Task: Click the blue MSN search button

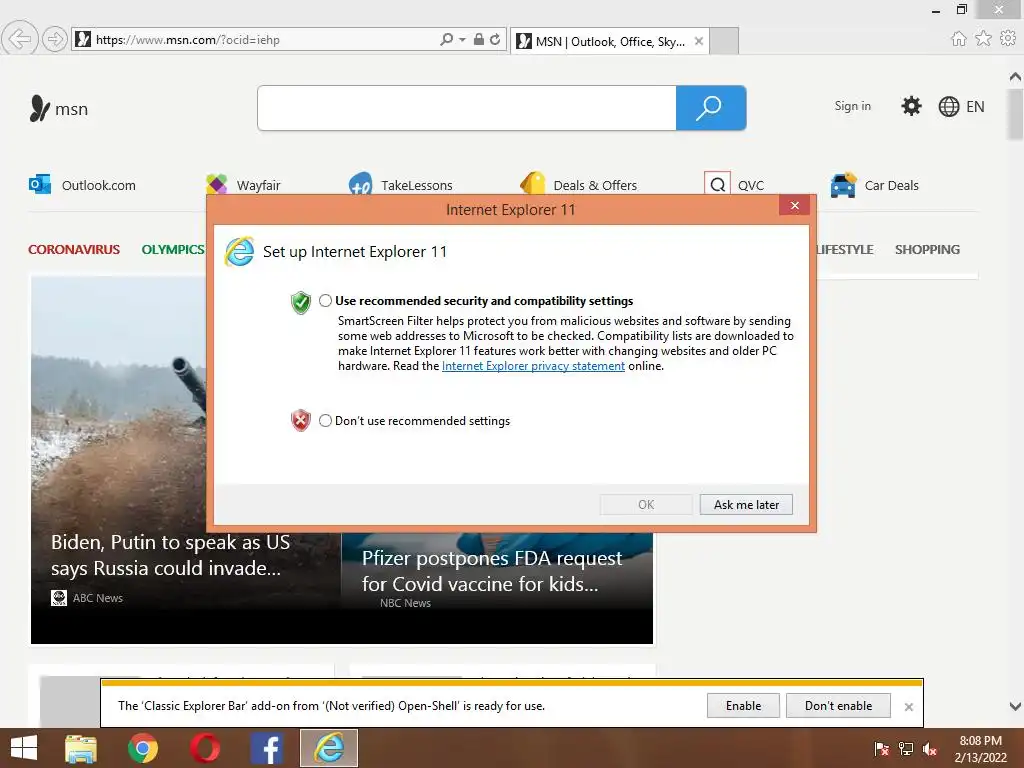Action: tap(711, 108)
